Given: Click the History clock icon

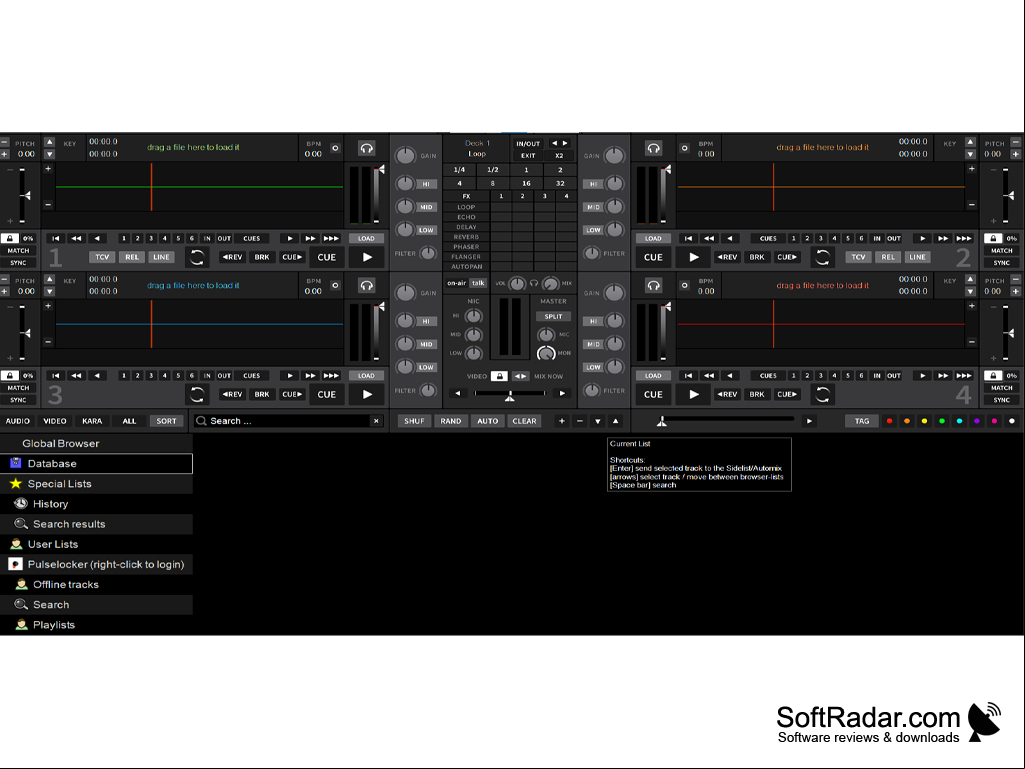Looking at the screenshot, I should (x=21, y=504).
